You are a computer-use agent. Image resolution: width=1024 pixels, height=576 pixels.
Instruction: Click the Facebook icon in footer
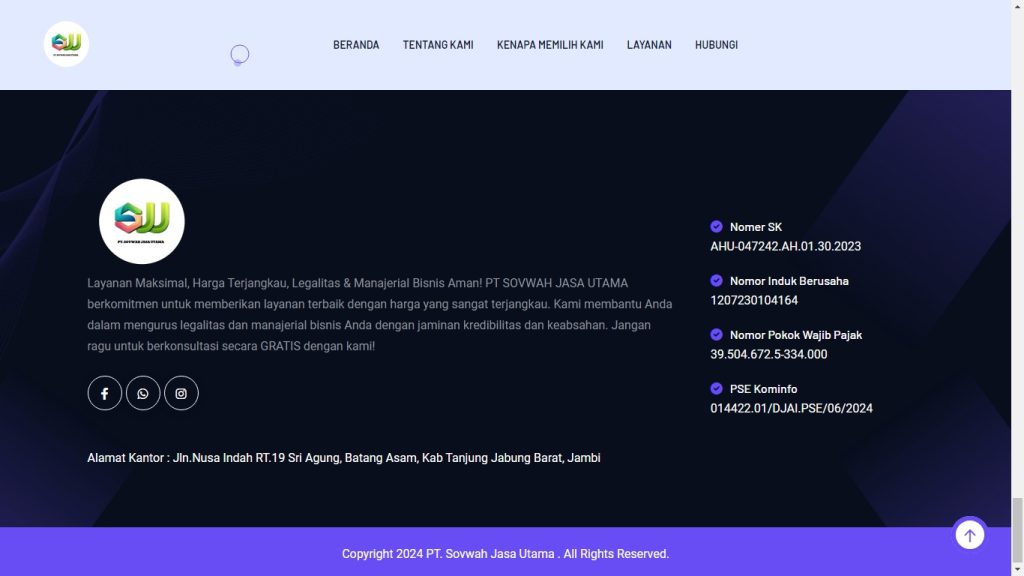tap(105, 393)
